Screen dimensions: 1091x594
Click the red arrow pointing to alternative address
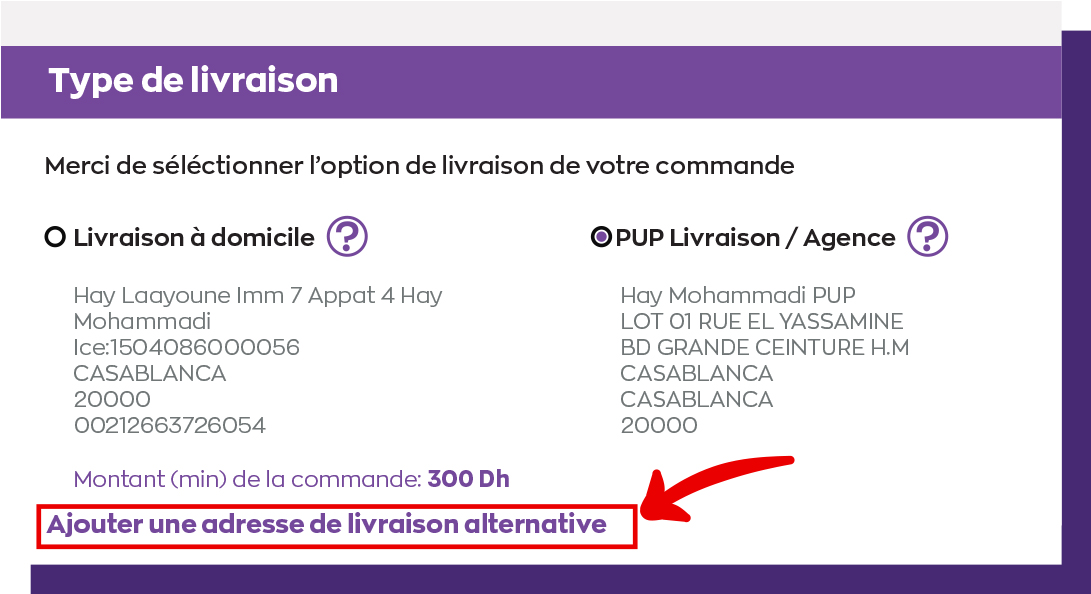(x=717, y=487)
